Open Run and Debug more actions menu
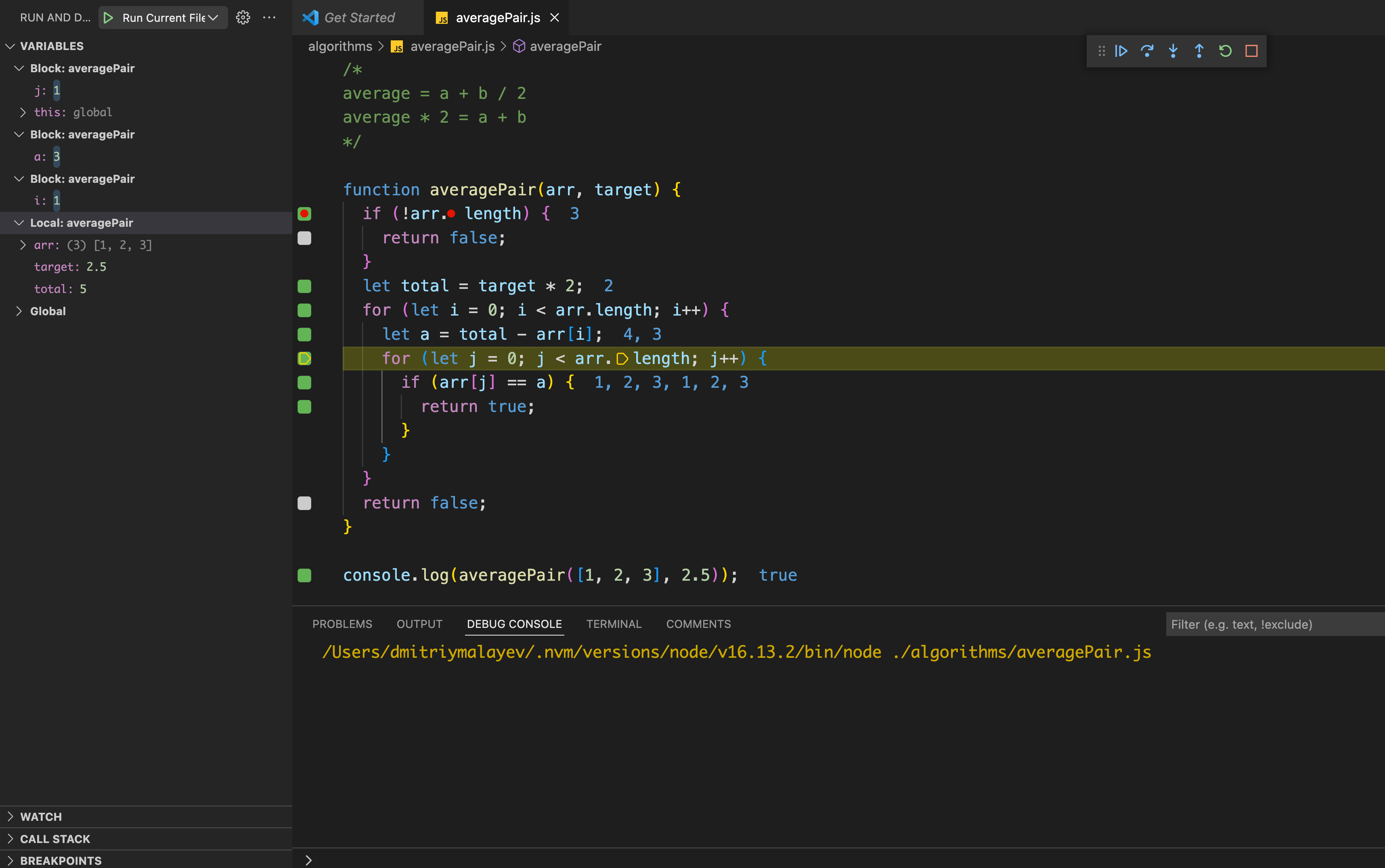The width and height of the screenshot is (1385, 868). tap(269, 18)
